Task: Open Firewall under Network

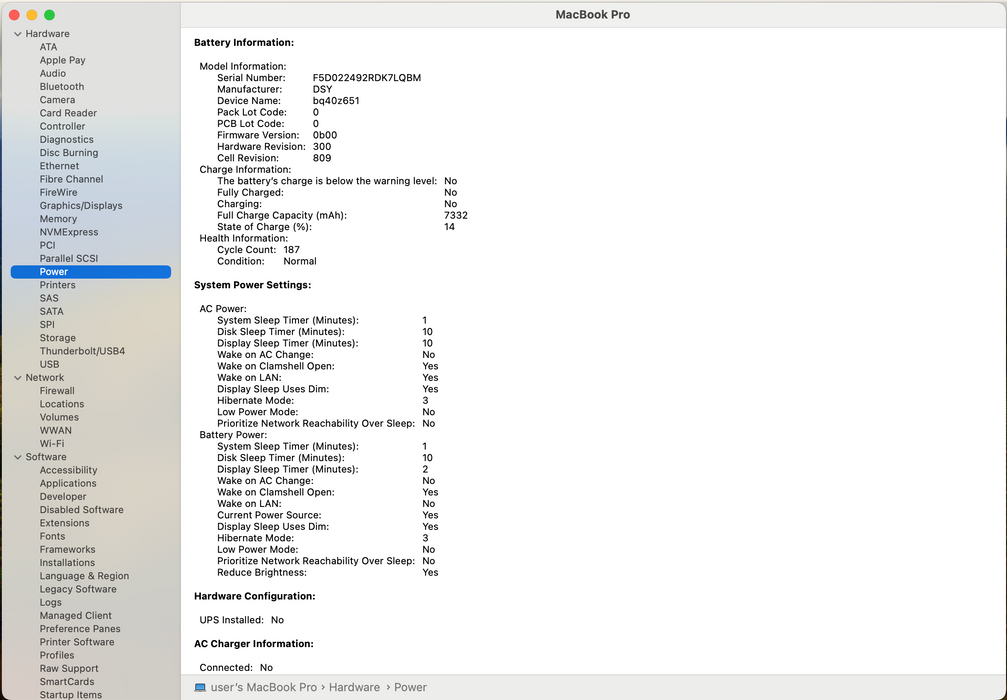Action: click(57, 391)
